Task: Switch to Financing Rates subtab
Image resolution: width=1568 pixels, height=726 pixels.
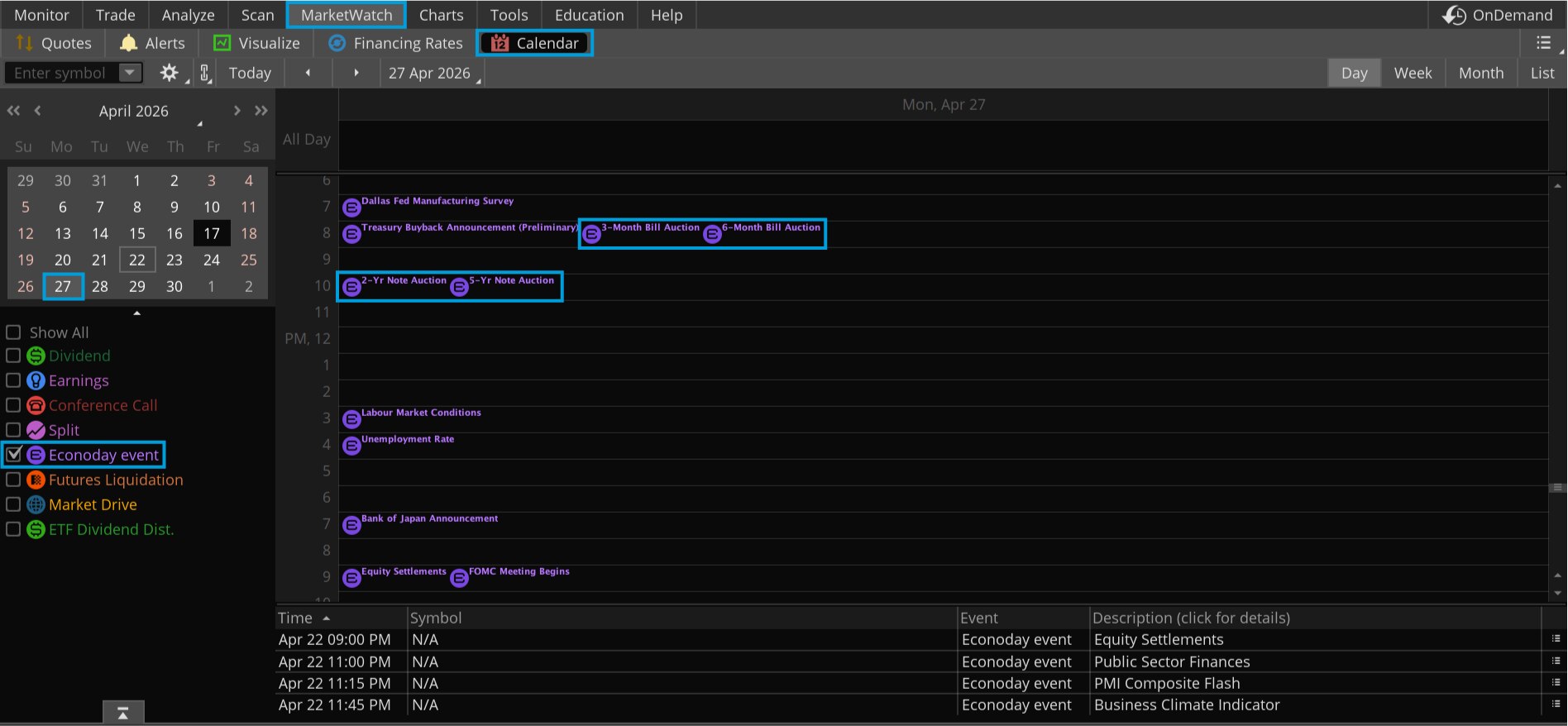Action: click(x=396, y=43)
